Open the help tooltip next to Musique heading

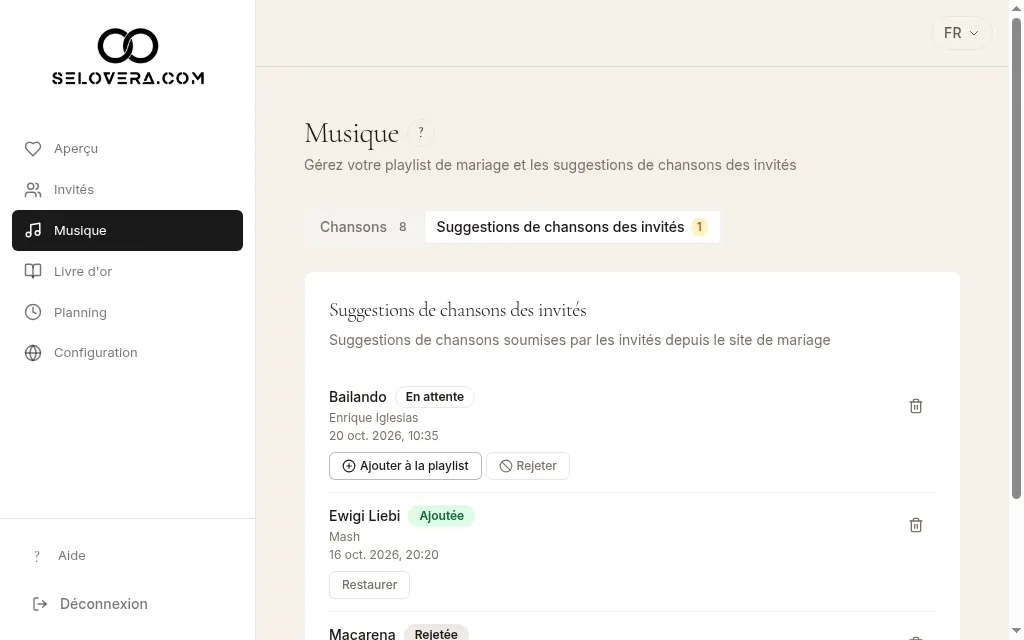click(x=421, y=133)
